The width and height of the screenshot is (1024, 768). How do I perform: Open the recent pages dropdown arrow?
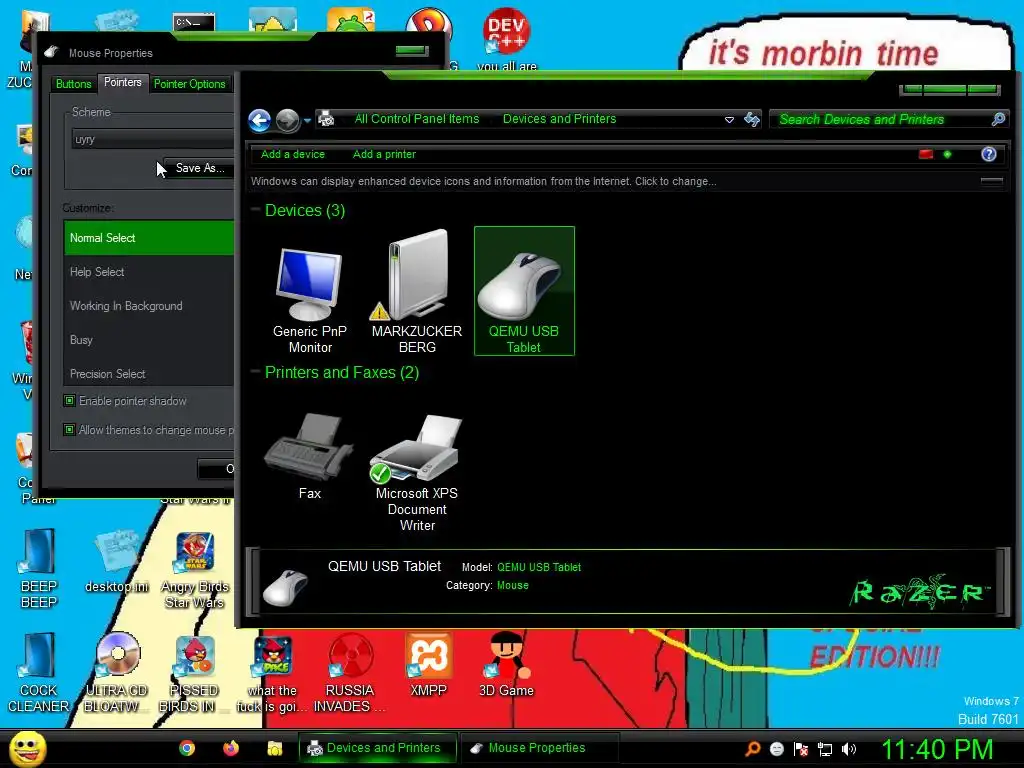click(x=307, y=120)
